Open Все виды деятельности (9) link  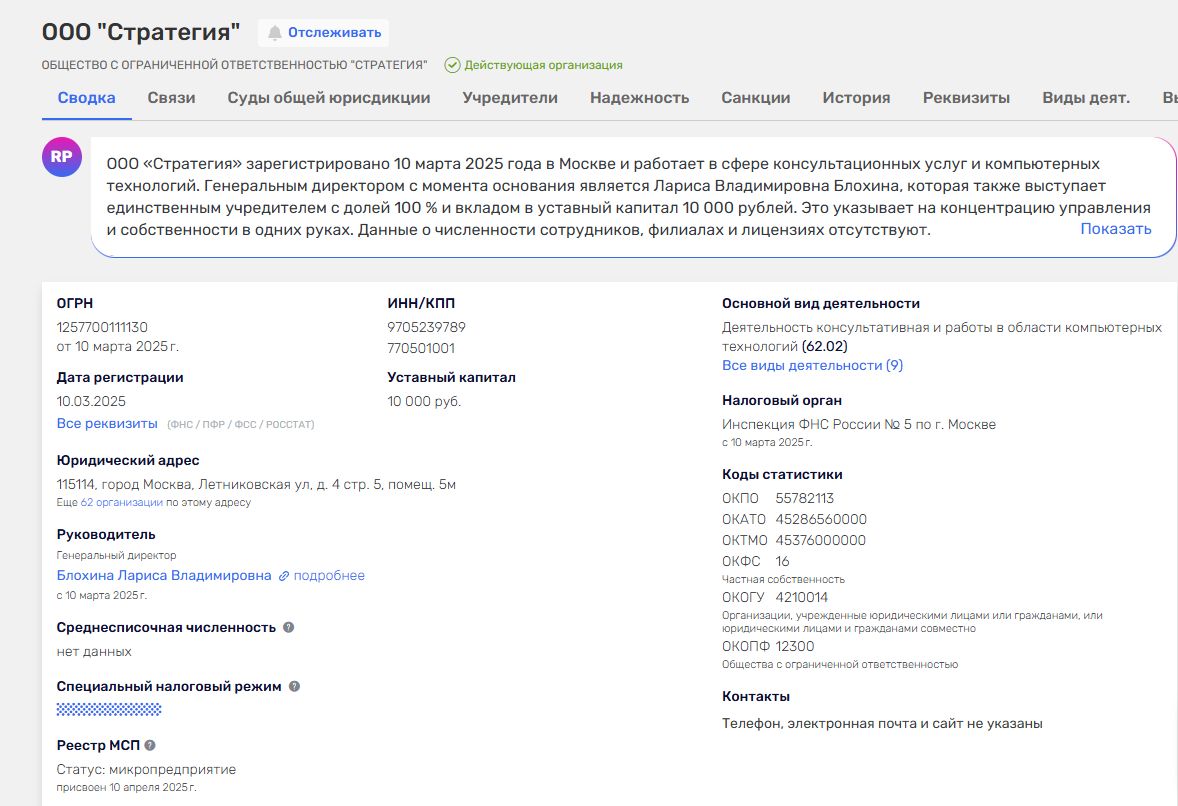click(x=812, y=366)
